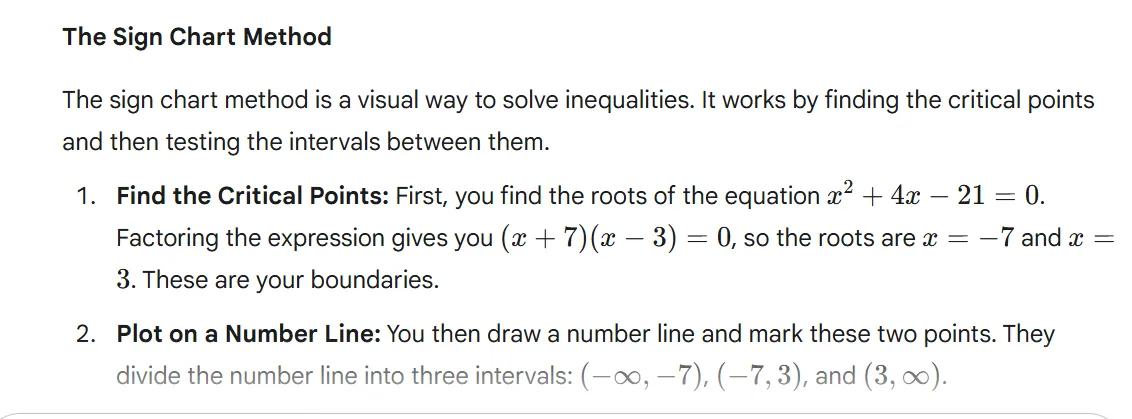Click list number 1 marker

coord(85,195)
